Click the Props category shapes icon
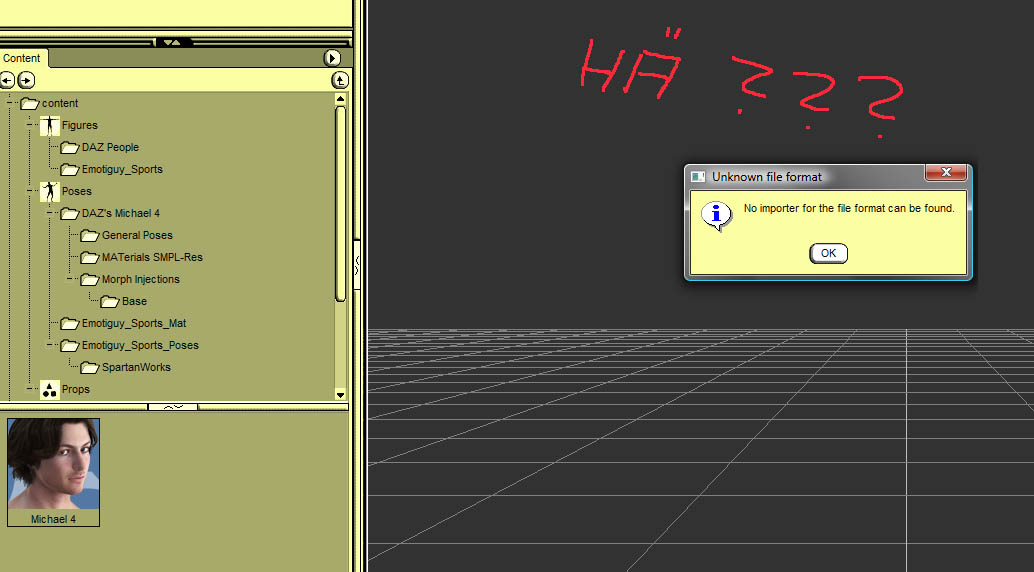1034x572 pixels. coord(49,389)
